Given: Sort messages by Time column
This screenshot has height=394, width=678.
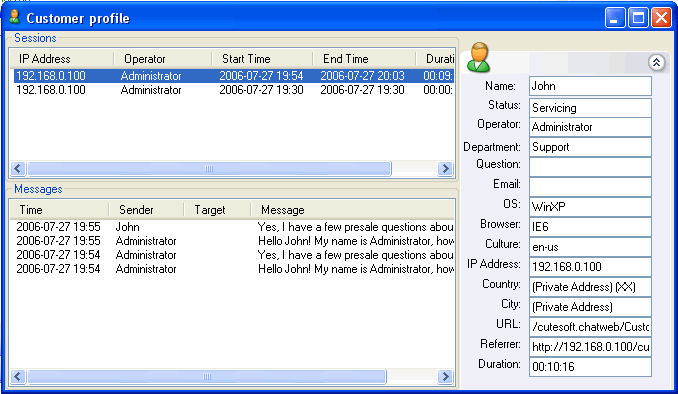Looking at the screenshot, I should click(x=59, y=210).
